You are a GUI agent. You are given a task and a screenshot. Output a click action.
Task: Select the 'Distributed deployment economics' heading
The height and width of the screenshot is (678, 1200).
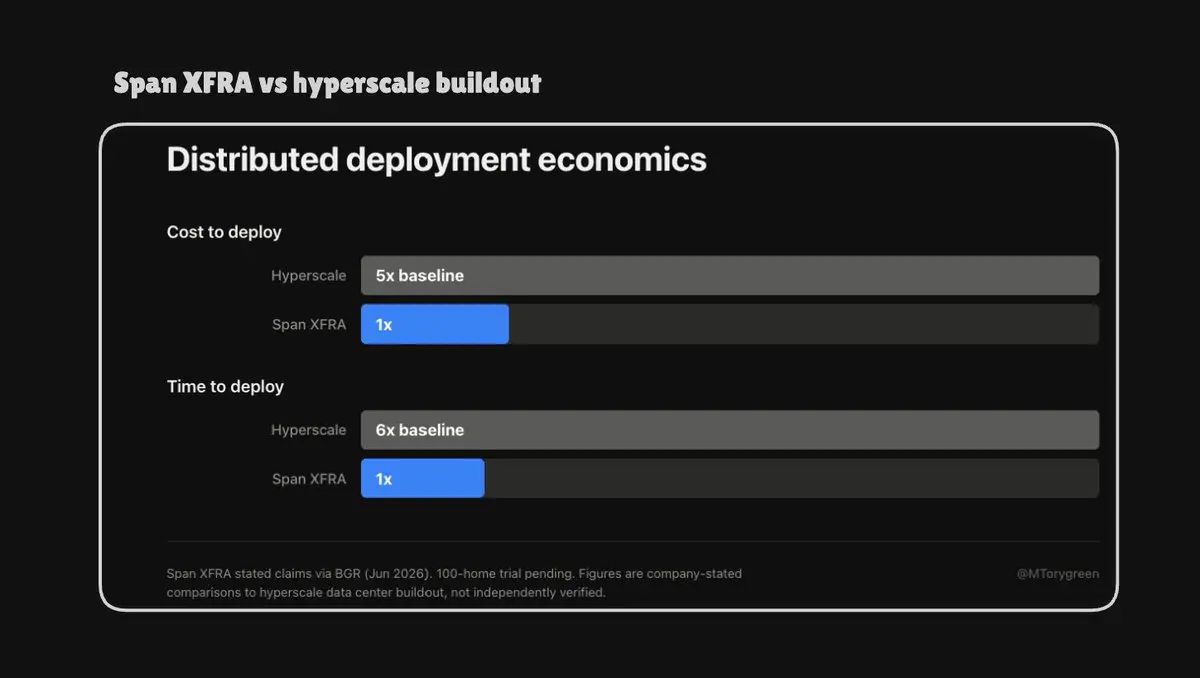point(437,159)
